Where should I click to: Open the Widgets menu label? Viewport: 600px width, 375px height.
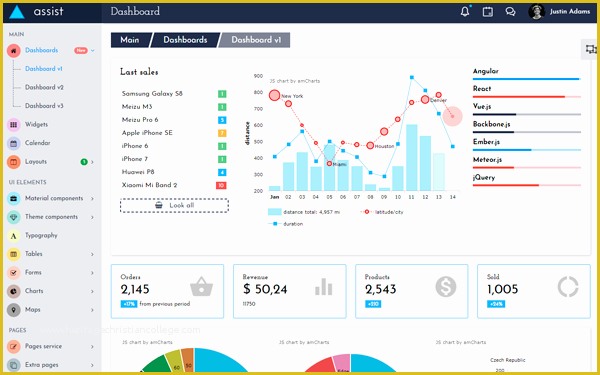36,124
